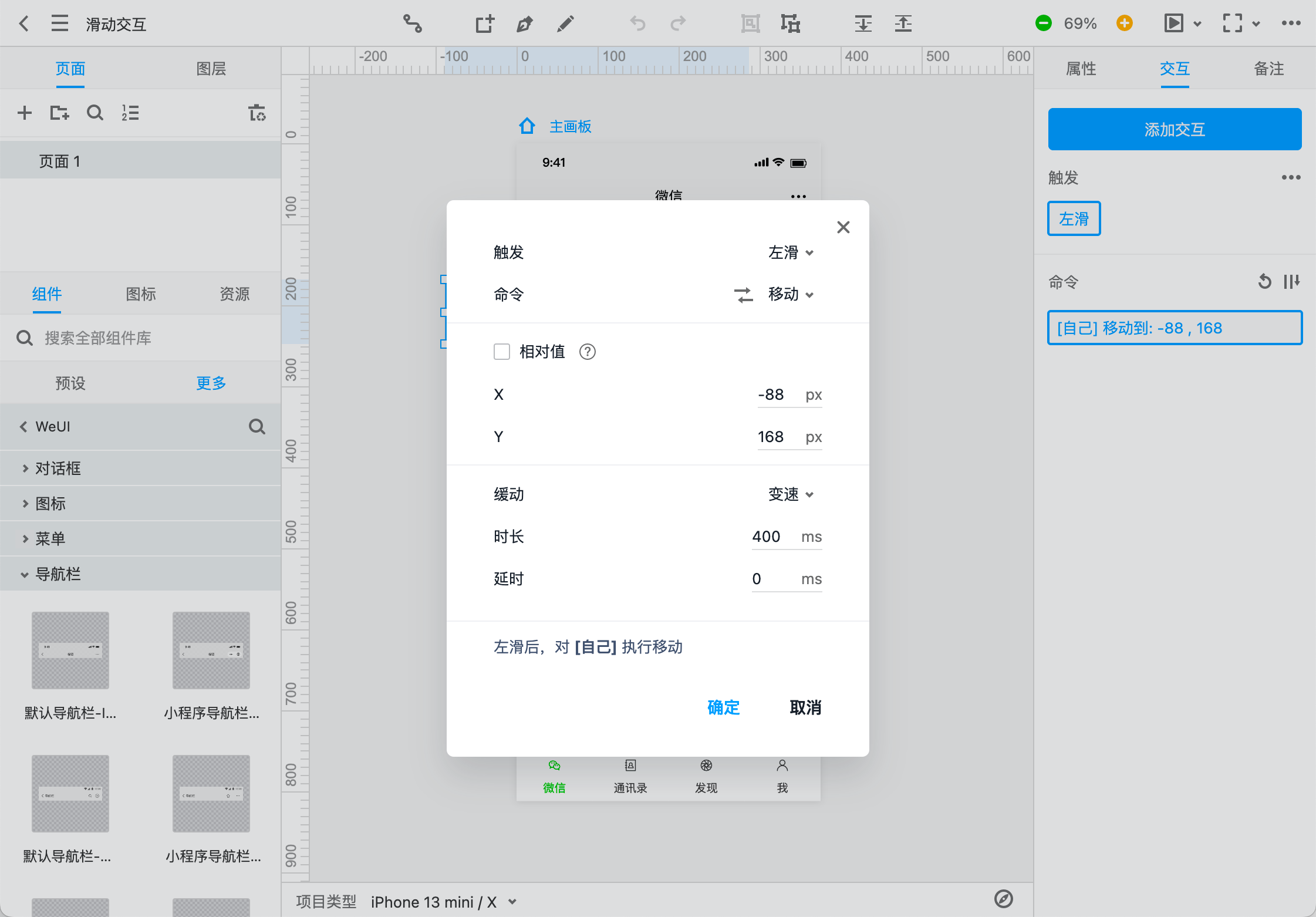Select the 默认导航栏 component thumbnail
Image resolution: width=1316 pixels, height=917 pixels.
[70, 650]
